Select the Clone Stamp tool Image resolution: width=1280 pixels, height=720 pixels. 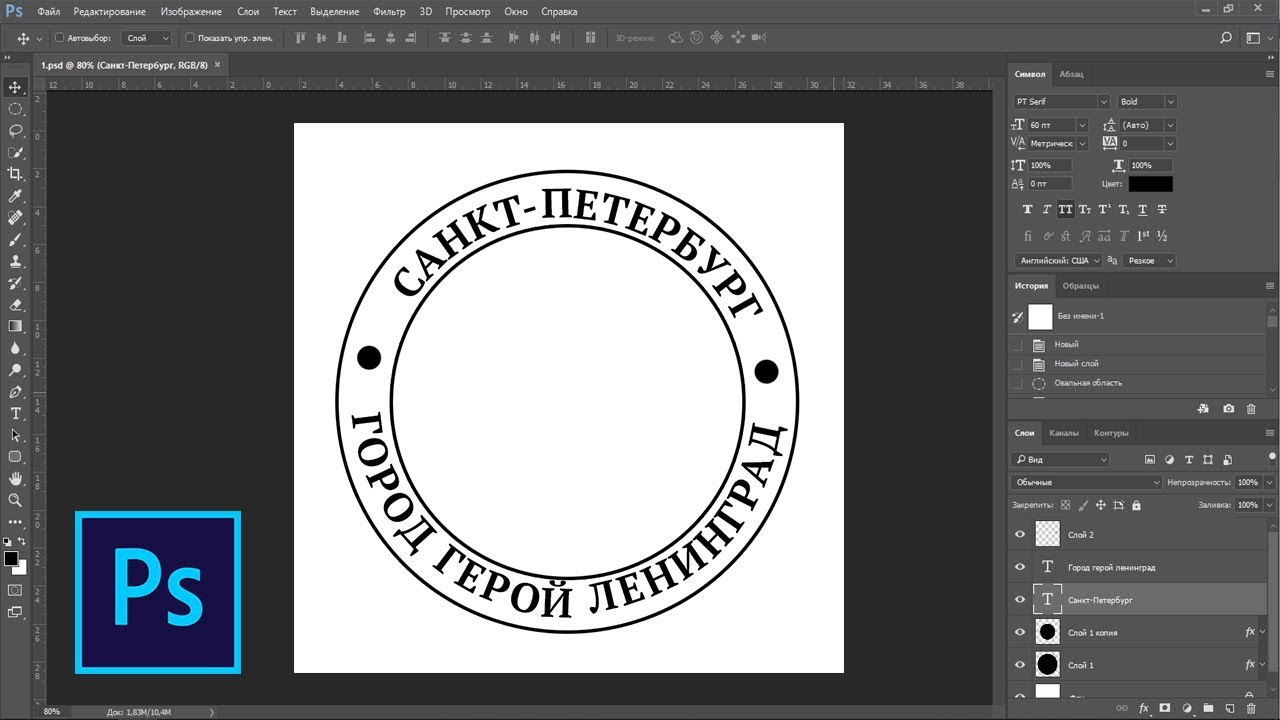(15, 261)
